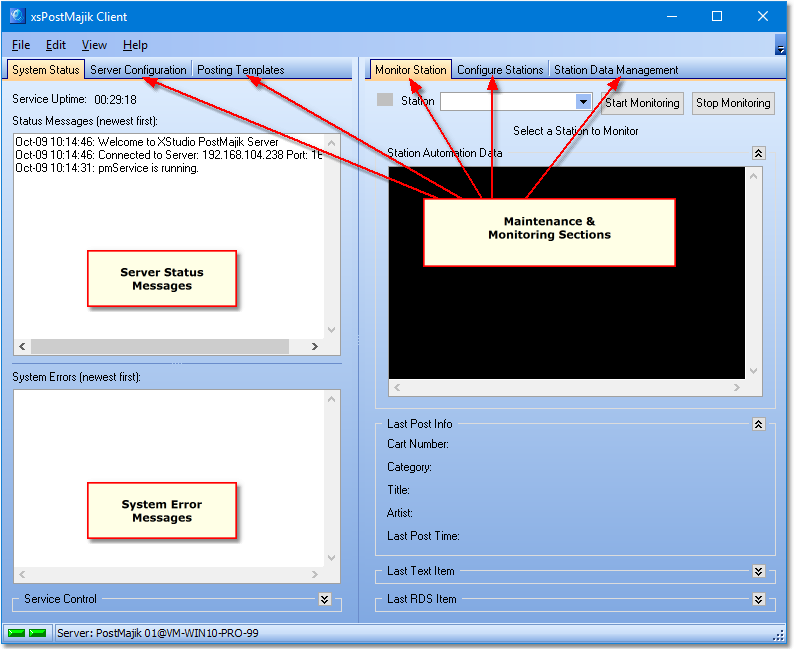
Task: Collapse the Station Automation Data section
Action: pyautogui.click(x=758, y=153)
